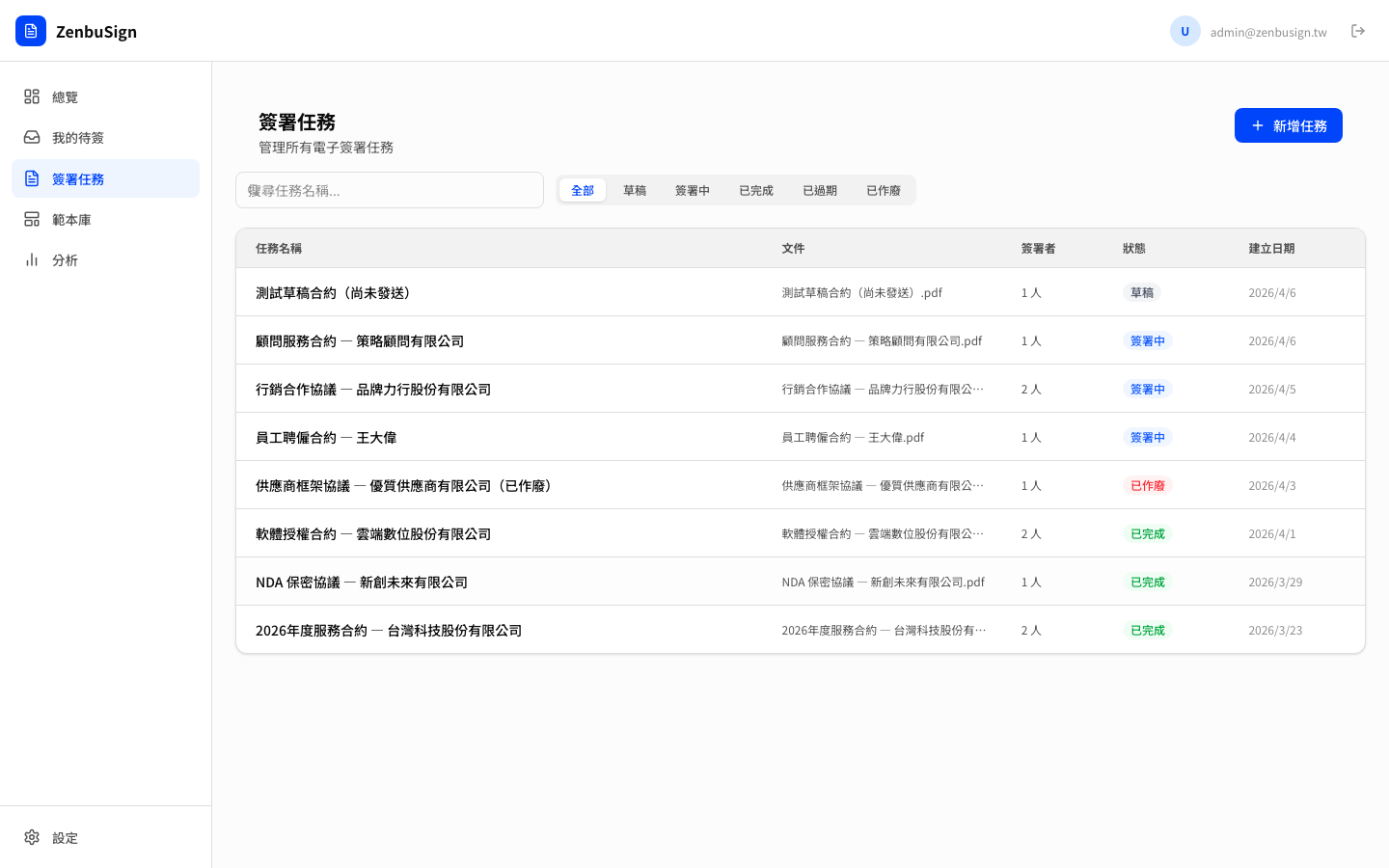The width and height of the screenshot is (1389, 868).
Task: Click 2 人 in 2026年度服務合約 row
Action: (x=1031, y=630)
